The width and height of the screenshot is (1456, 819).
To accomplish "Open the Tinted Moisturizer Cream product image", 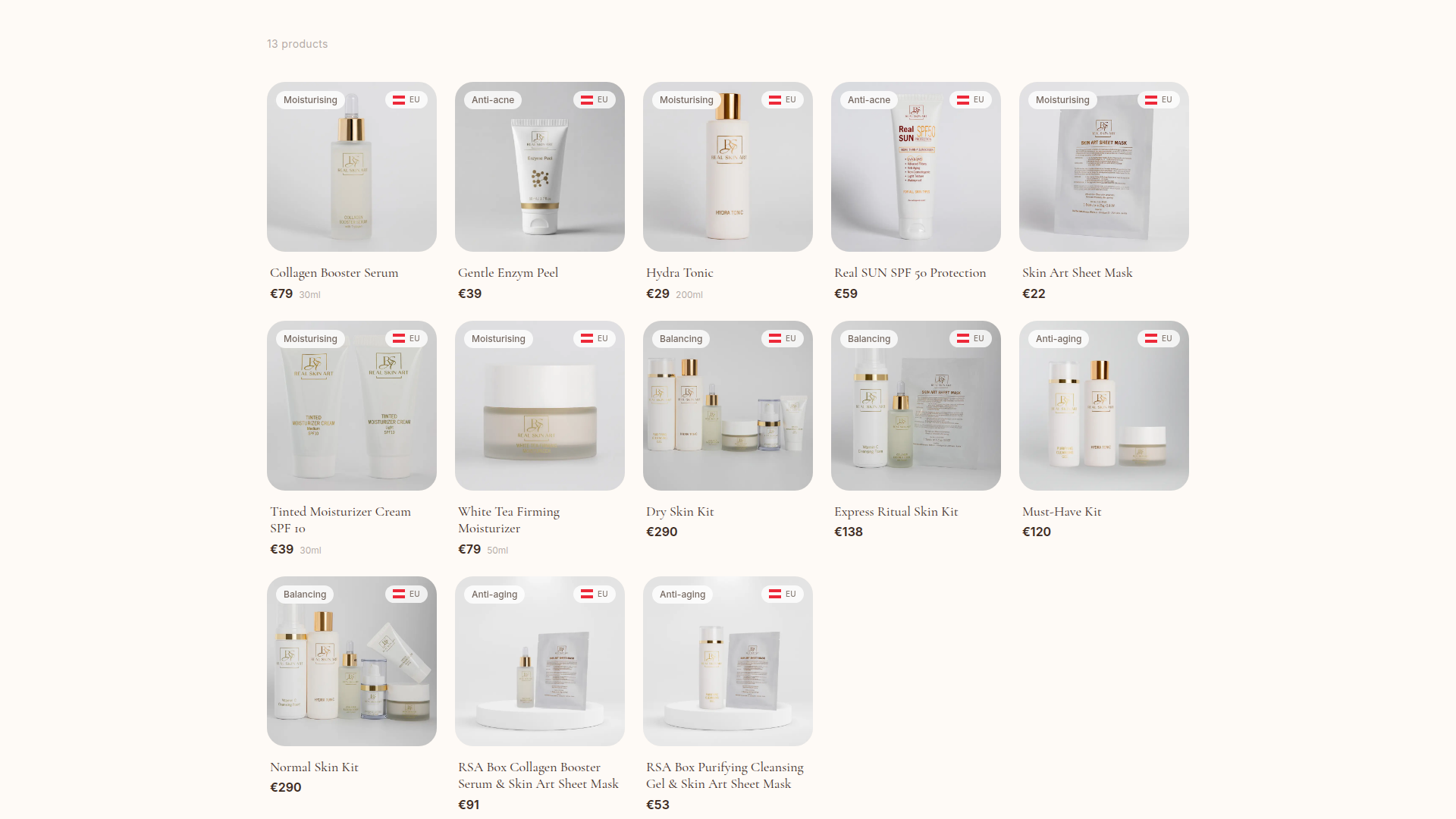I will click(352, 406).
